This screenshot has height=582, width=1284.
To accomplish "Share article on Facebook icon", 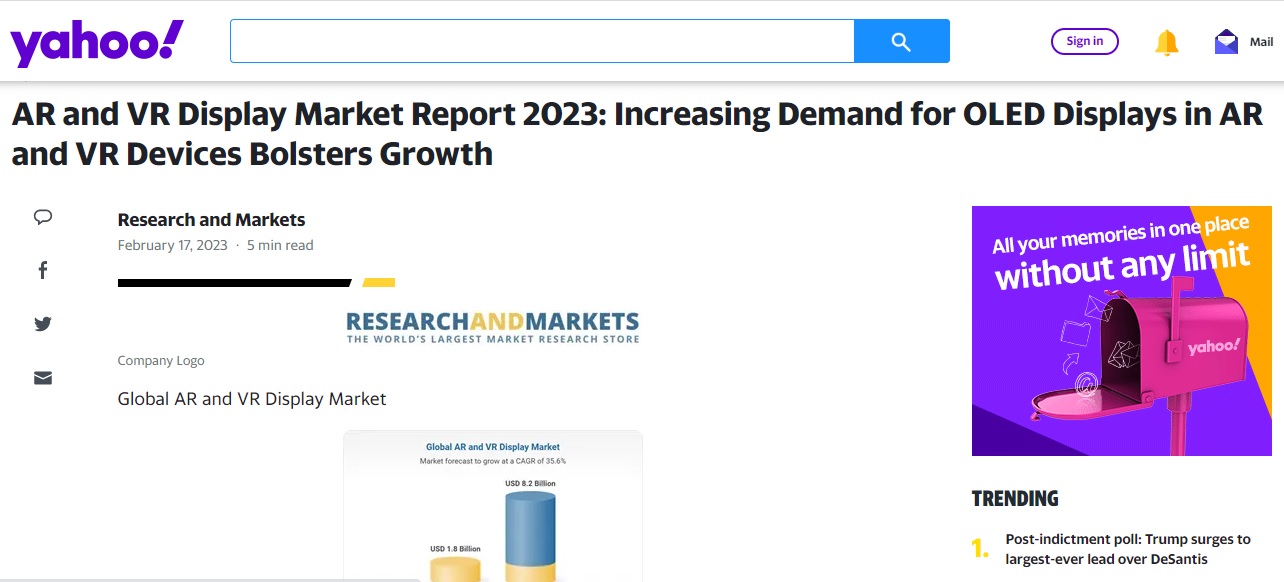I will click(x=43, y=270).
